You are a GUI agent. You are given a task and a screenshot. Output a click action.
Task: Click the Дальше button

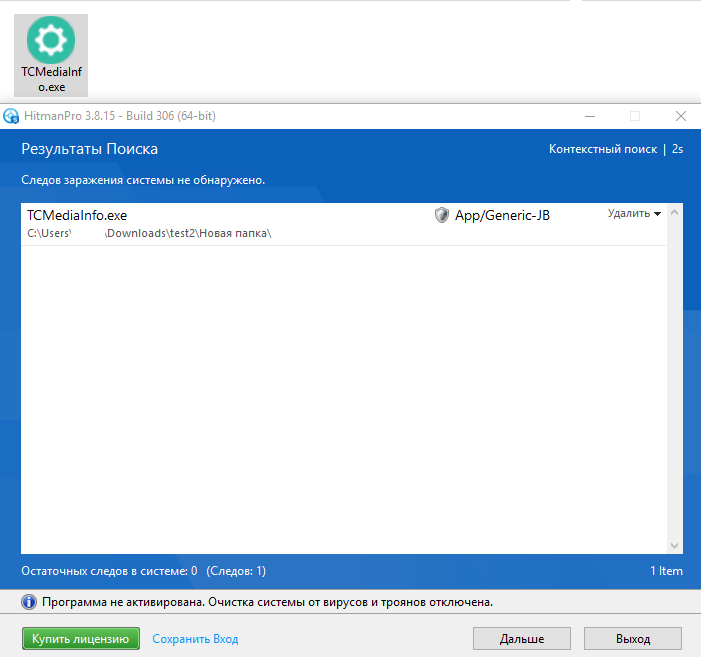[522, 639]
